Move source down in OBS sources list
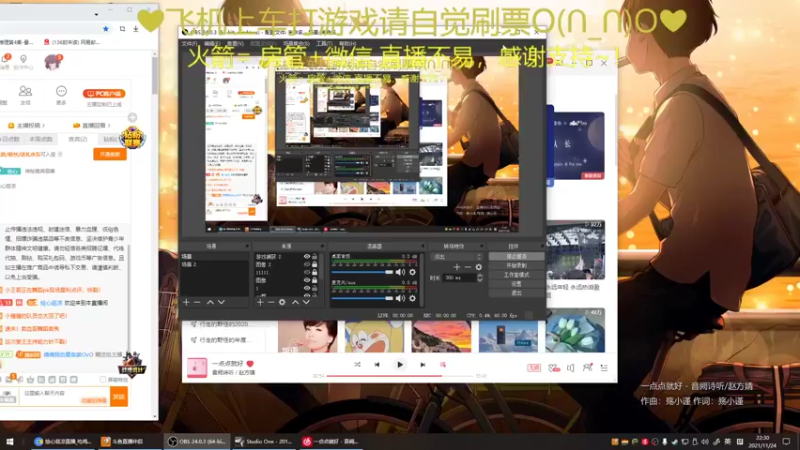 coord(306,303)
